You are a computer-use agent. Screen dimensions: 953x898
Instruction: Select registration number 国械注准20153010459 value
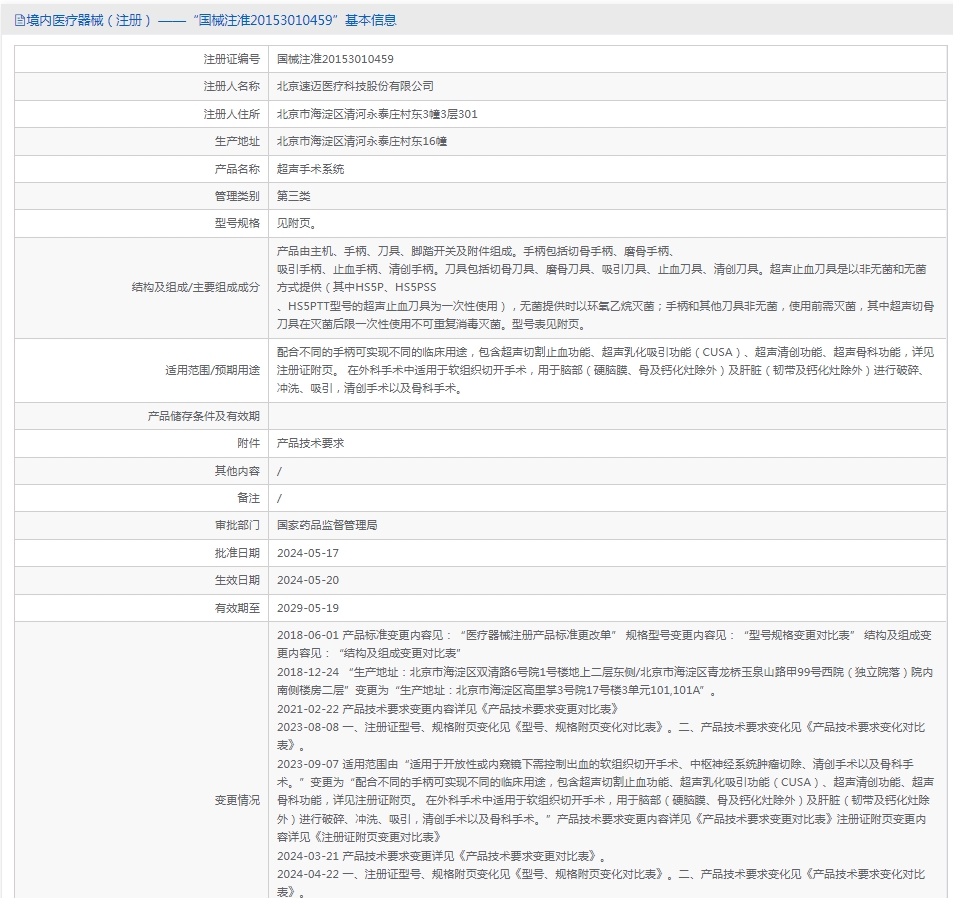click(335, 59)
